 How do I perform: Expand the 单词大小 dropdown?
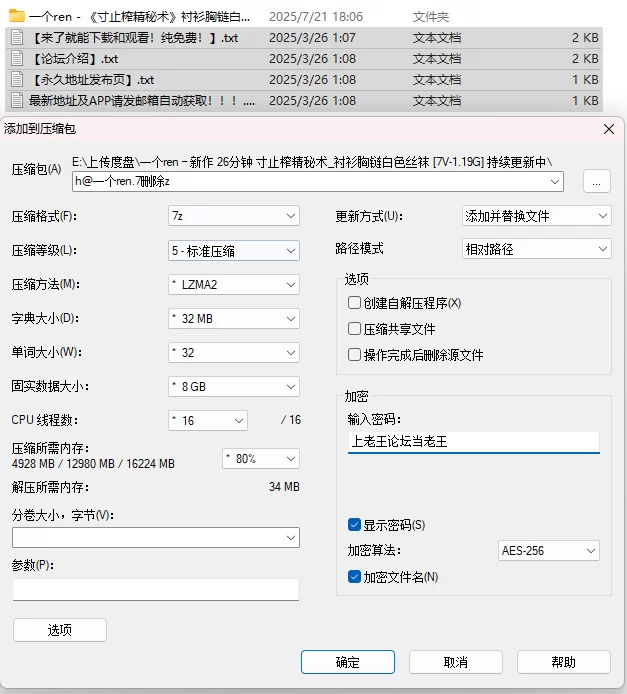click(x=234, y=353)
